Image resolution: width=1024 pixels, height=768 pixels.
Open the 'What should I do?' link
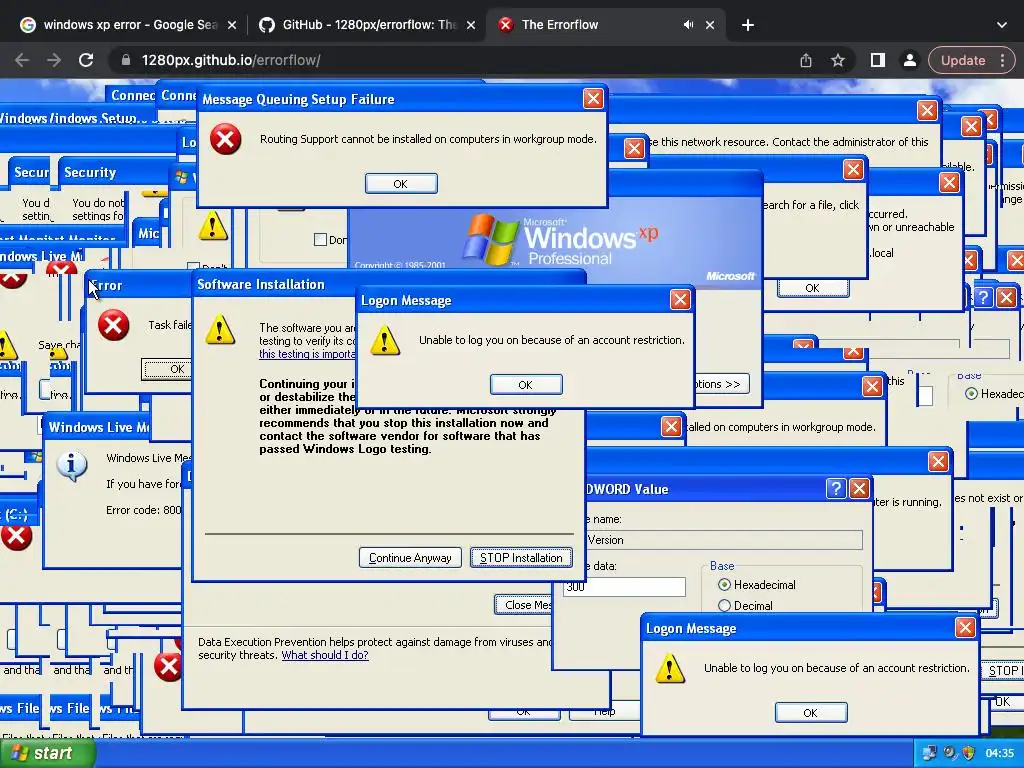(x=325, y=655)
